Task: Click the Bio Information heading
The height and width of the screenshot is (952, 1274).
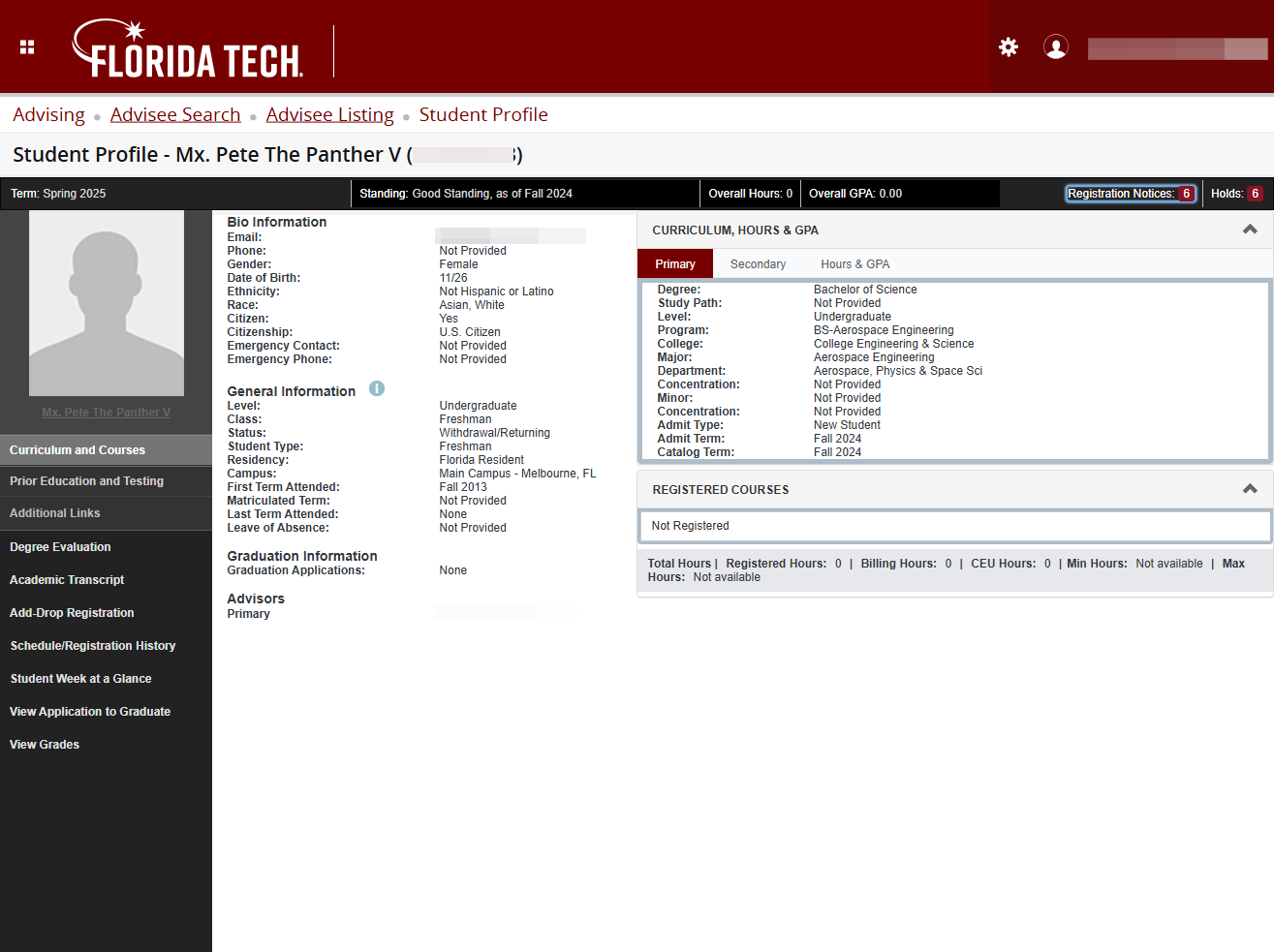Action: click(277, 222)
